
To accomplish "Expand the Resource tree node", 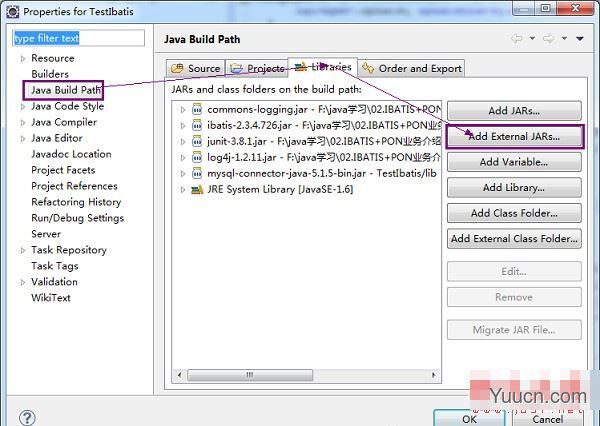I will [x=22, y=58].
